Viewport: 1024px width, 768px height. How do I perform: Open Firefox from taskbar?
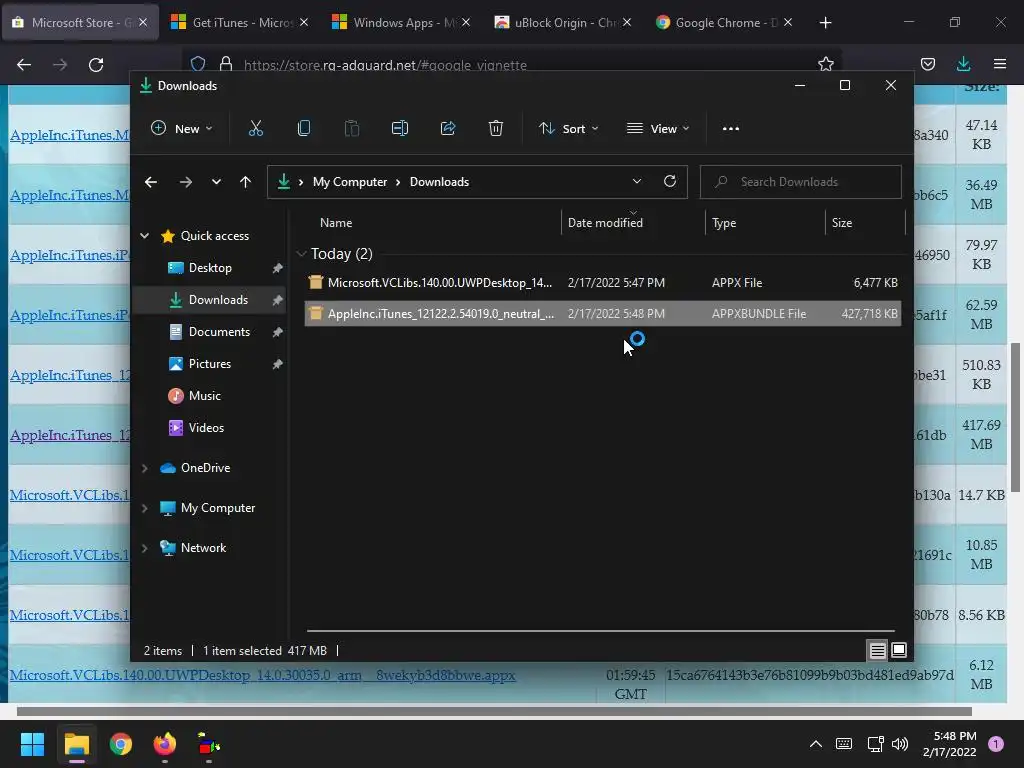click(165, 744)
